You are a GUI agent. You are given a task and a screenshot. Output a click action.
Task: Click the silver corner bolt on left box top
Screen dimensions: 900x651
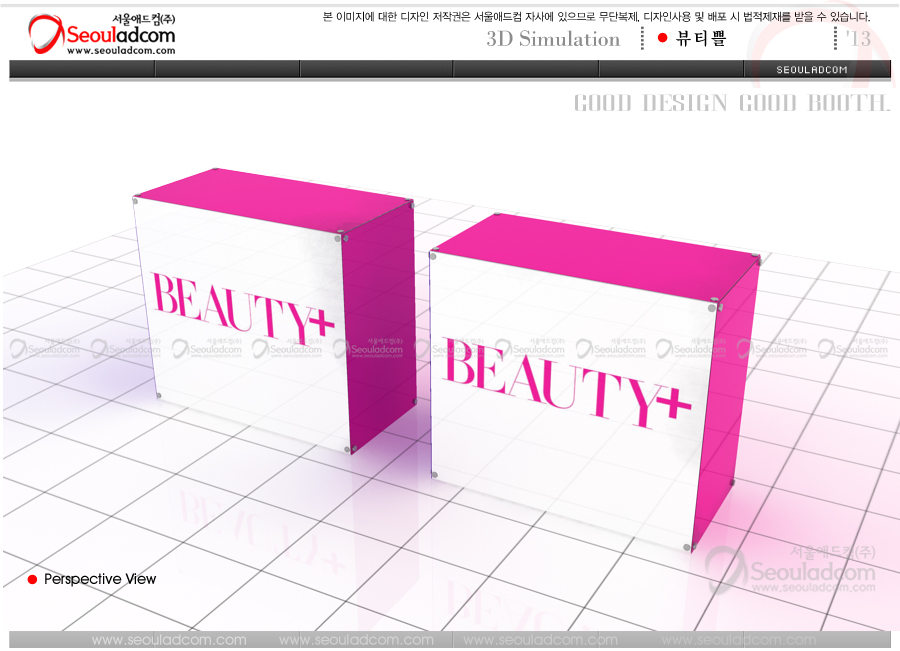[x=135, y=201]
